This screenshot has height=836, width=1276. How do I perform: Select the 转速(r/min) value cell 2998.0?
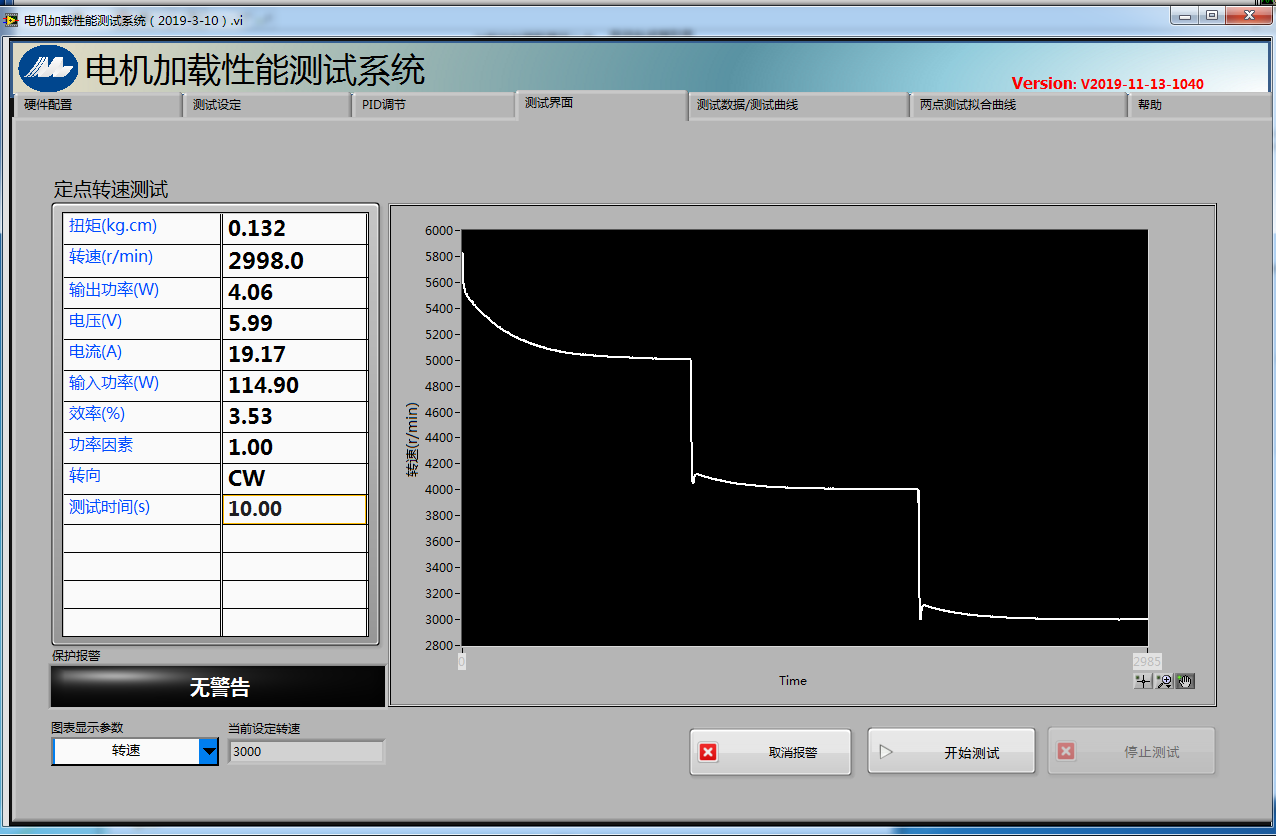tap(294, 261)
